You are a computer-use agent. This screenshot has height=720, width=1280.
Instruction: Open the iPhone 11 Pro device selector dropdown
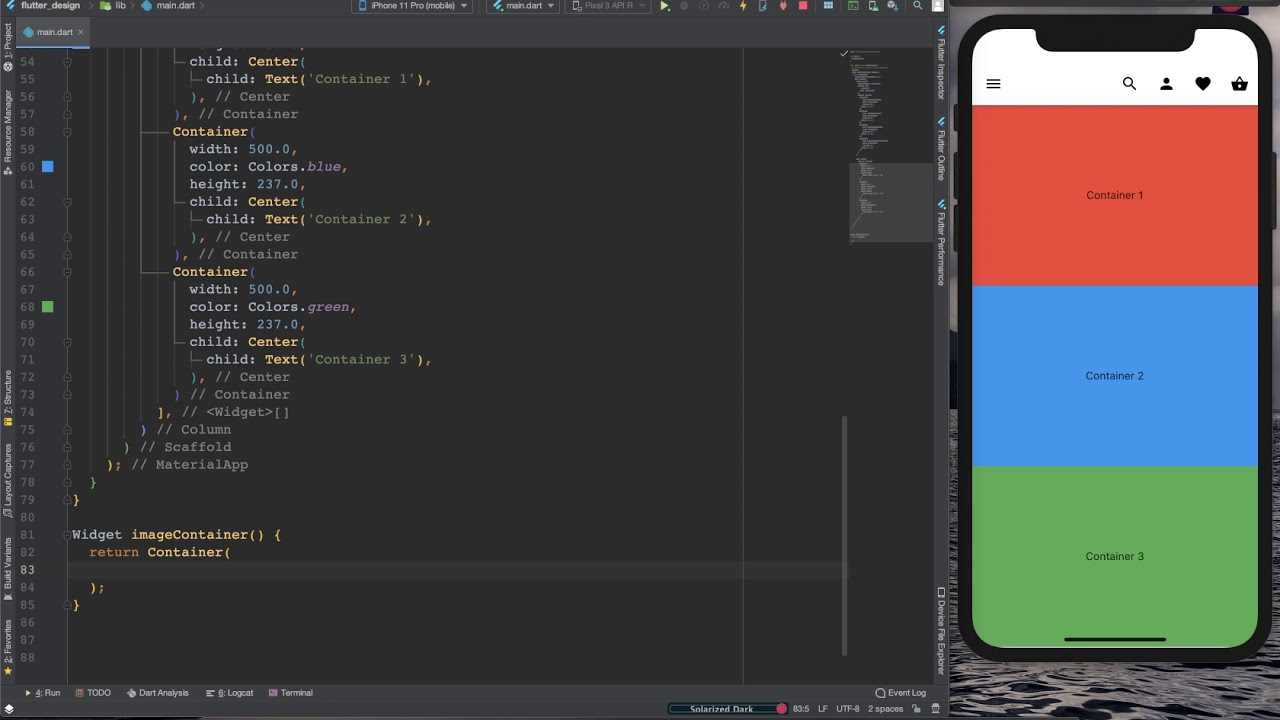coord(412,6)
